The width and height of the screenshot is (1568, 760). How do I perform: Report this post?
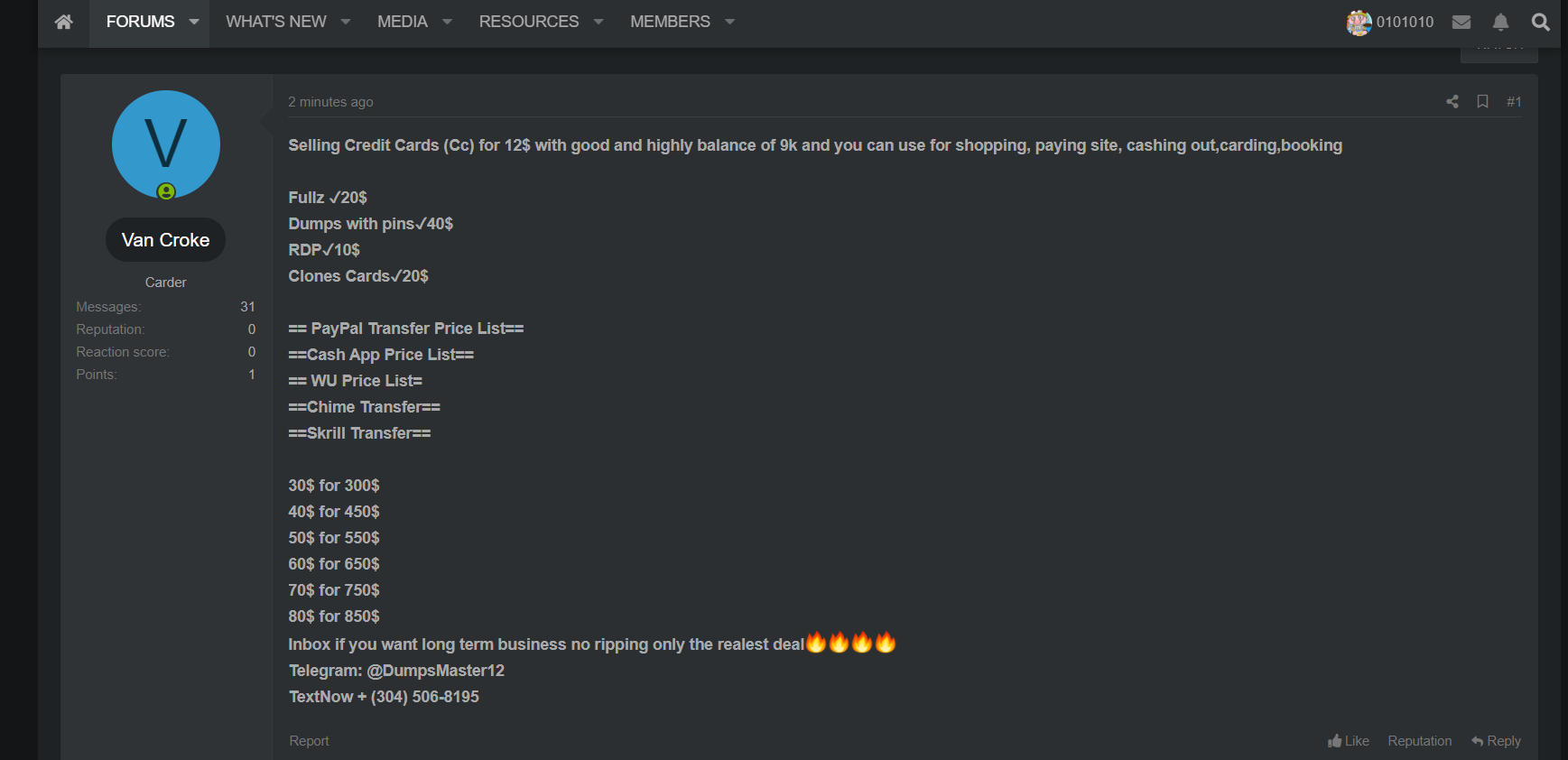click(x=309, y=741)
